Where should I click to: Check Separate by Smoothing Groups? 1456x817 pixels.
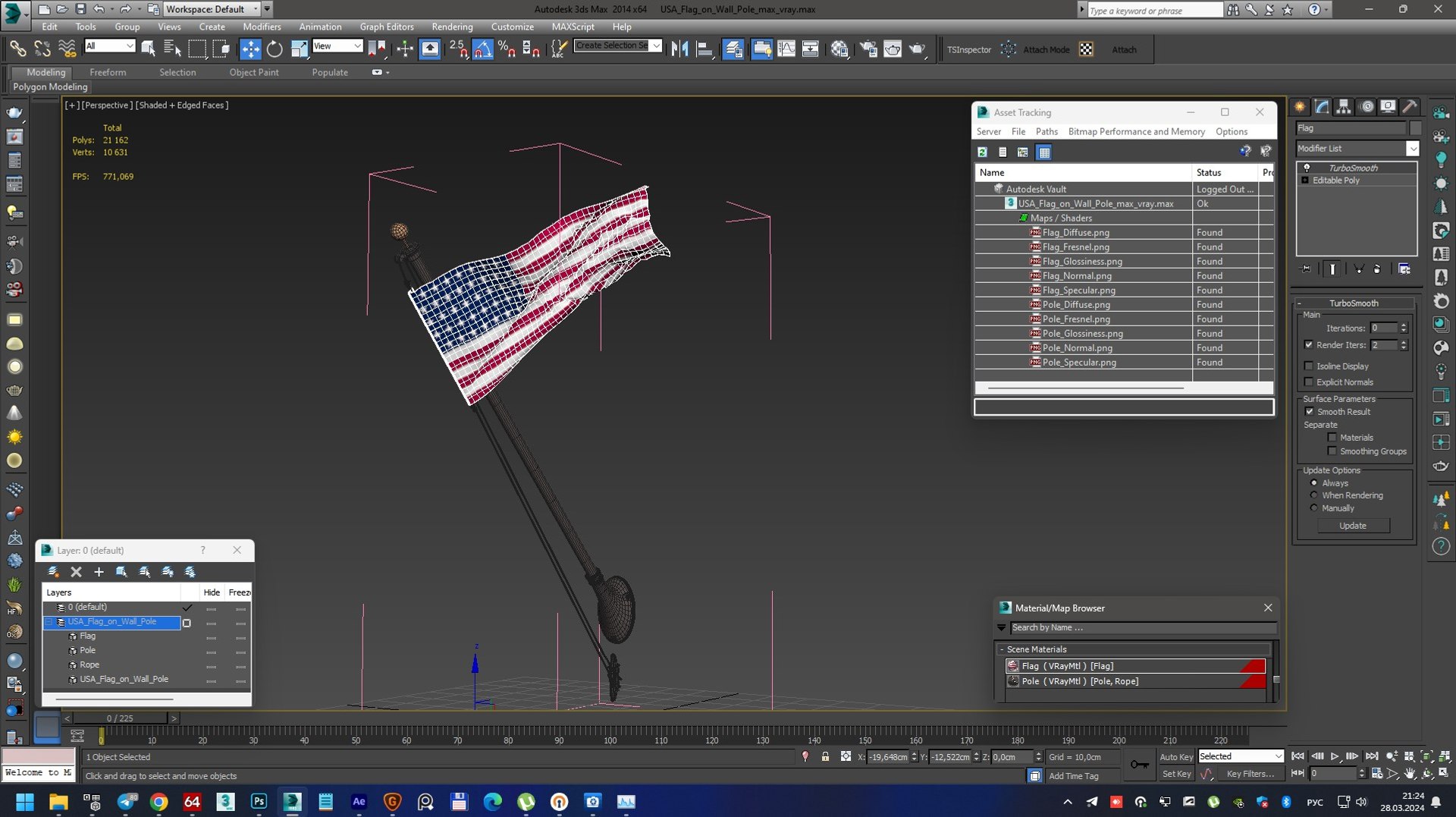click(x=1332, y=451)
